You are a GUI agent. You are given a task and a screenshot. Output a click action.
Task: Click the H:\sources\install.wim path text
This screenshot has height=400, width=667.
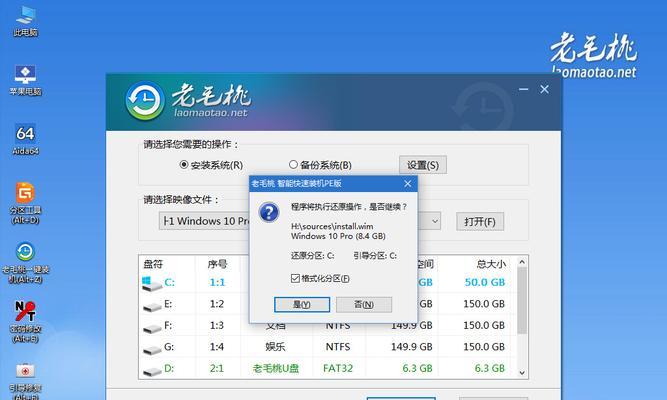click(332, 226)
